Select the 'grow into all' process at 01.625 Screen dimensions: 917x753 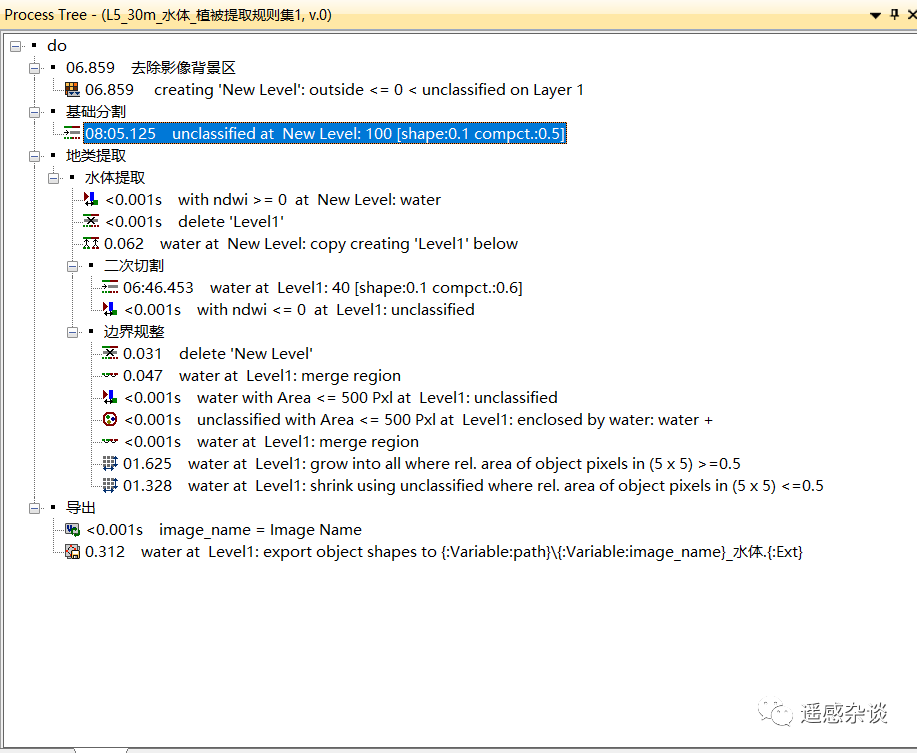tap(432, 464)
